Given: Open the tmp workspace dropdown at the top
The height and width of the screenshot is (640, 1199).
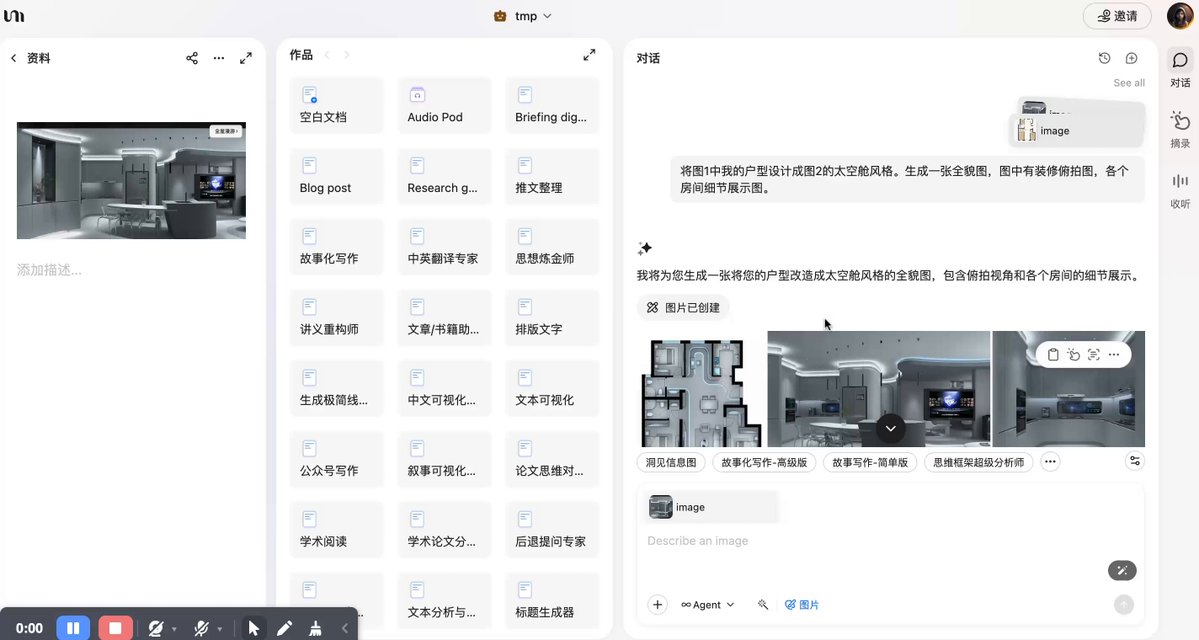Looking at the screenshot, I should (523, 16).
